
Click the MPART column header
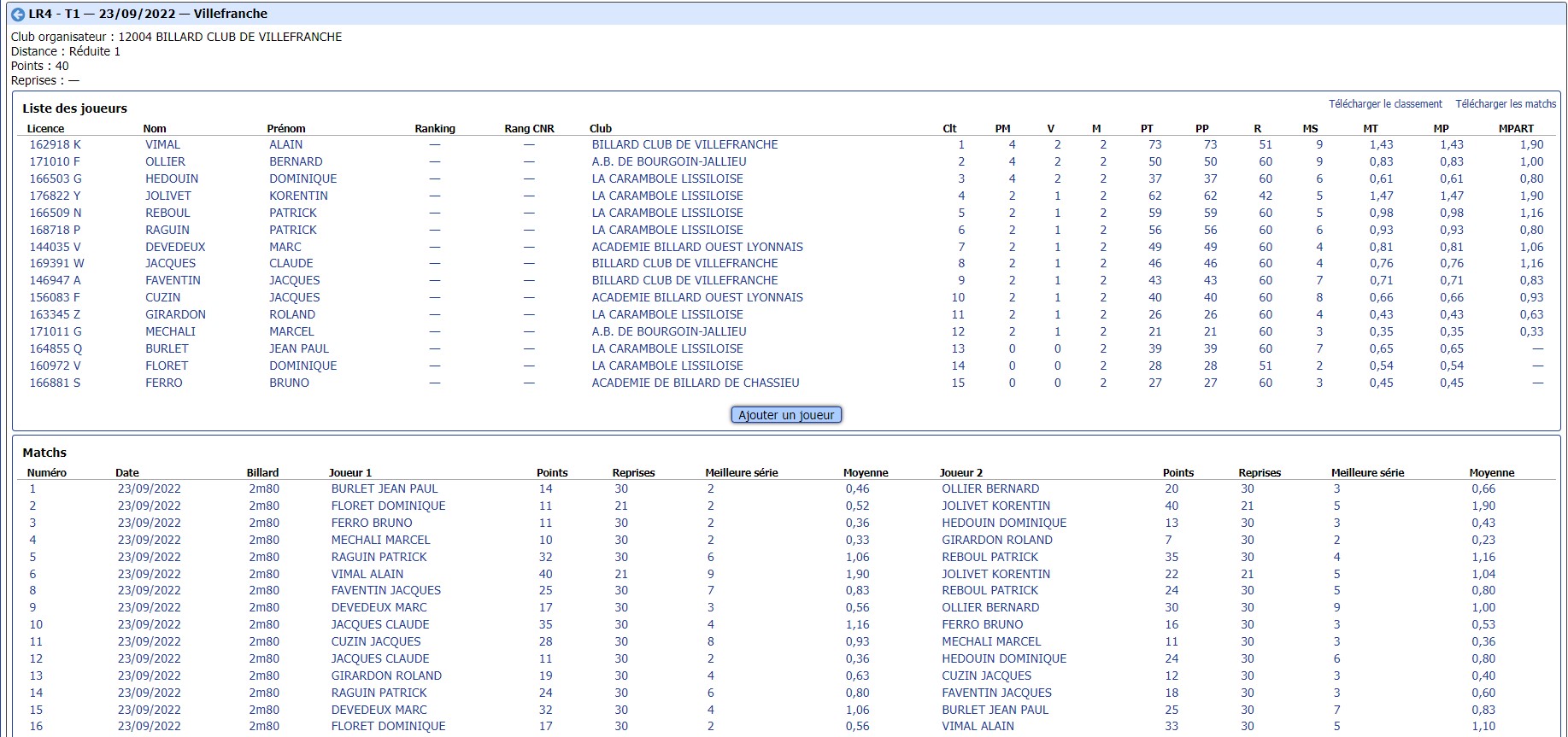coord(1516,129)
